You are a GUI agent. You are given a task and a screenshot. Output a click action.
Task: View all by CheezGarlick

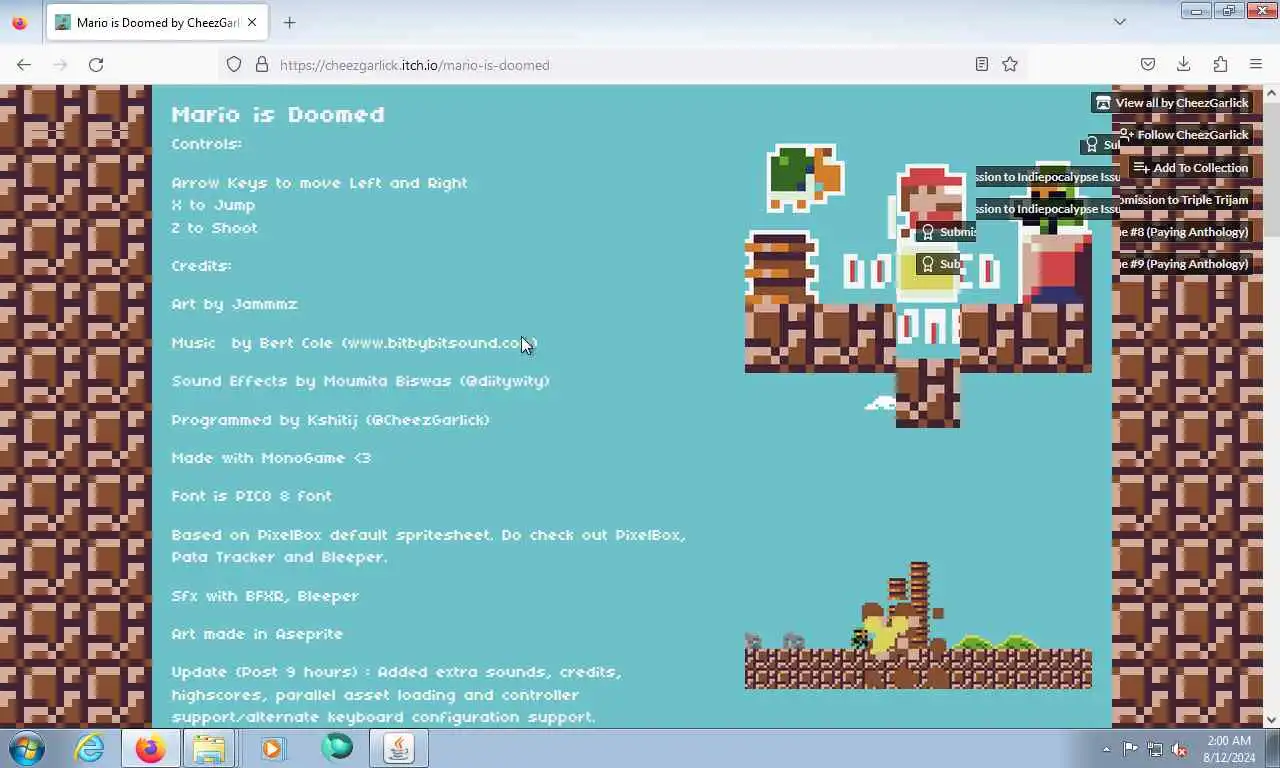click(x=1171, y=102)
